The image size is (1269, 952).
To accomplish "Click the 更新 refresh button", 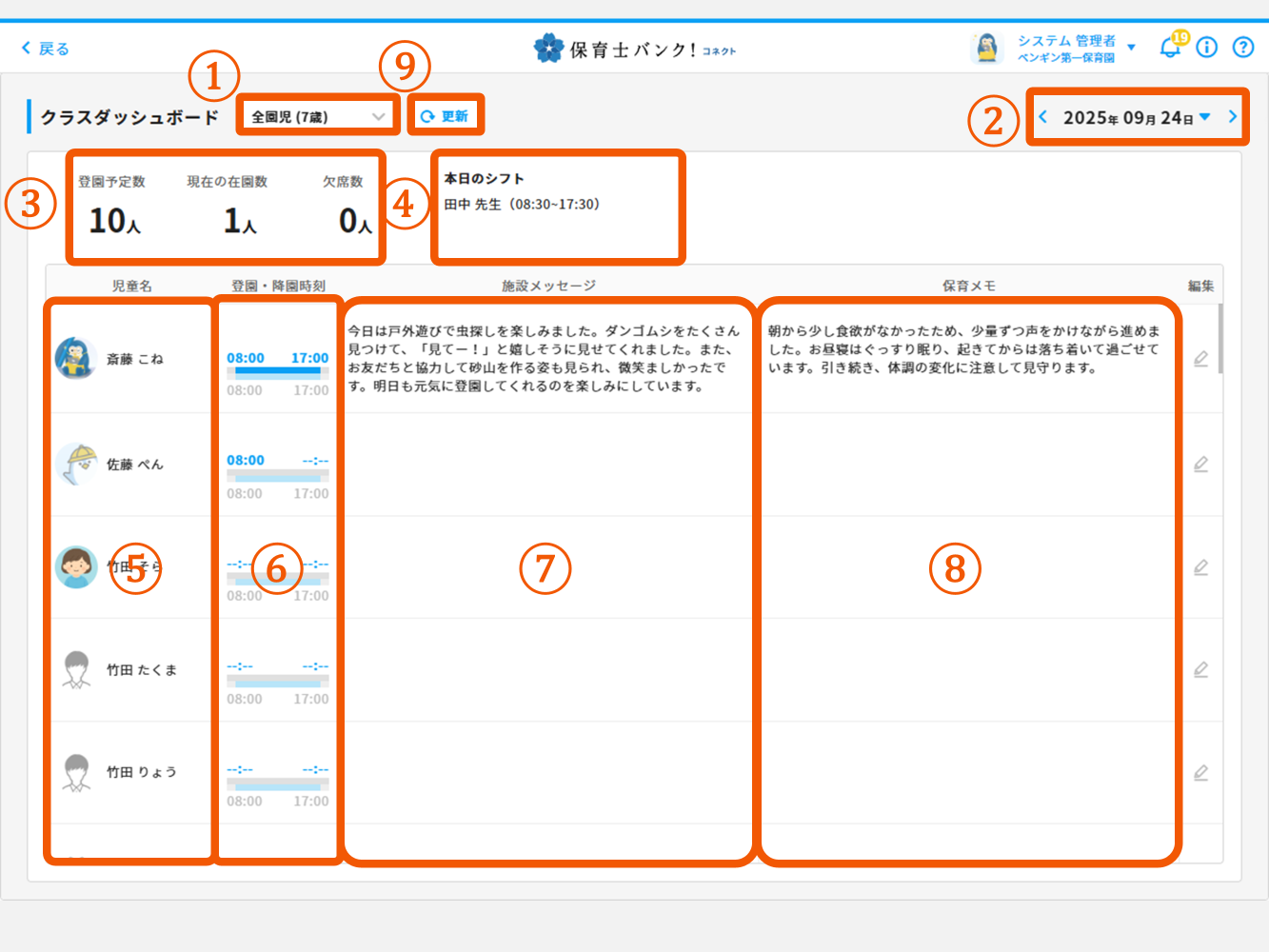I will coord(446,116).
